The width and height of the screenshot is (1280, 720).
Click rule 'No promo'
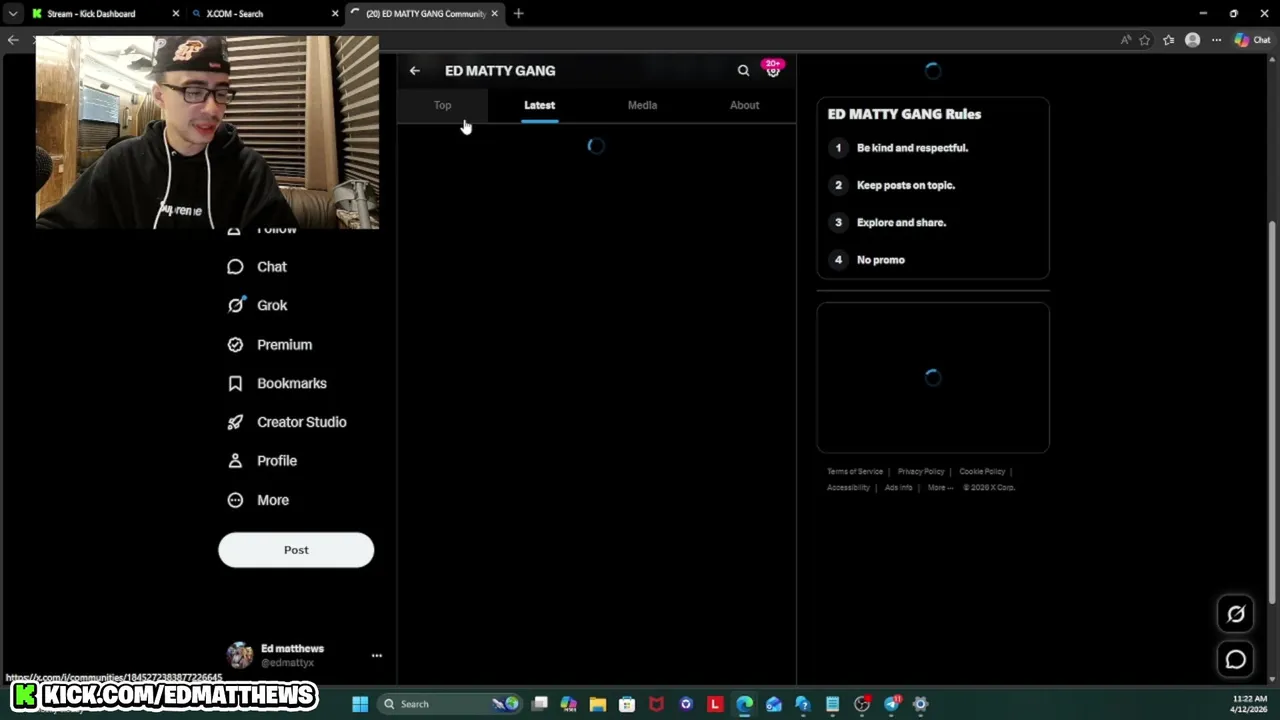pyautogui.click(x=881, y=260)
